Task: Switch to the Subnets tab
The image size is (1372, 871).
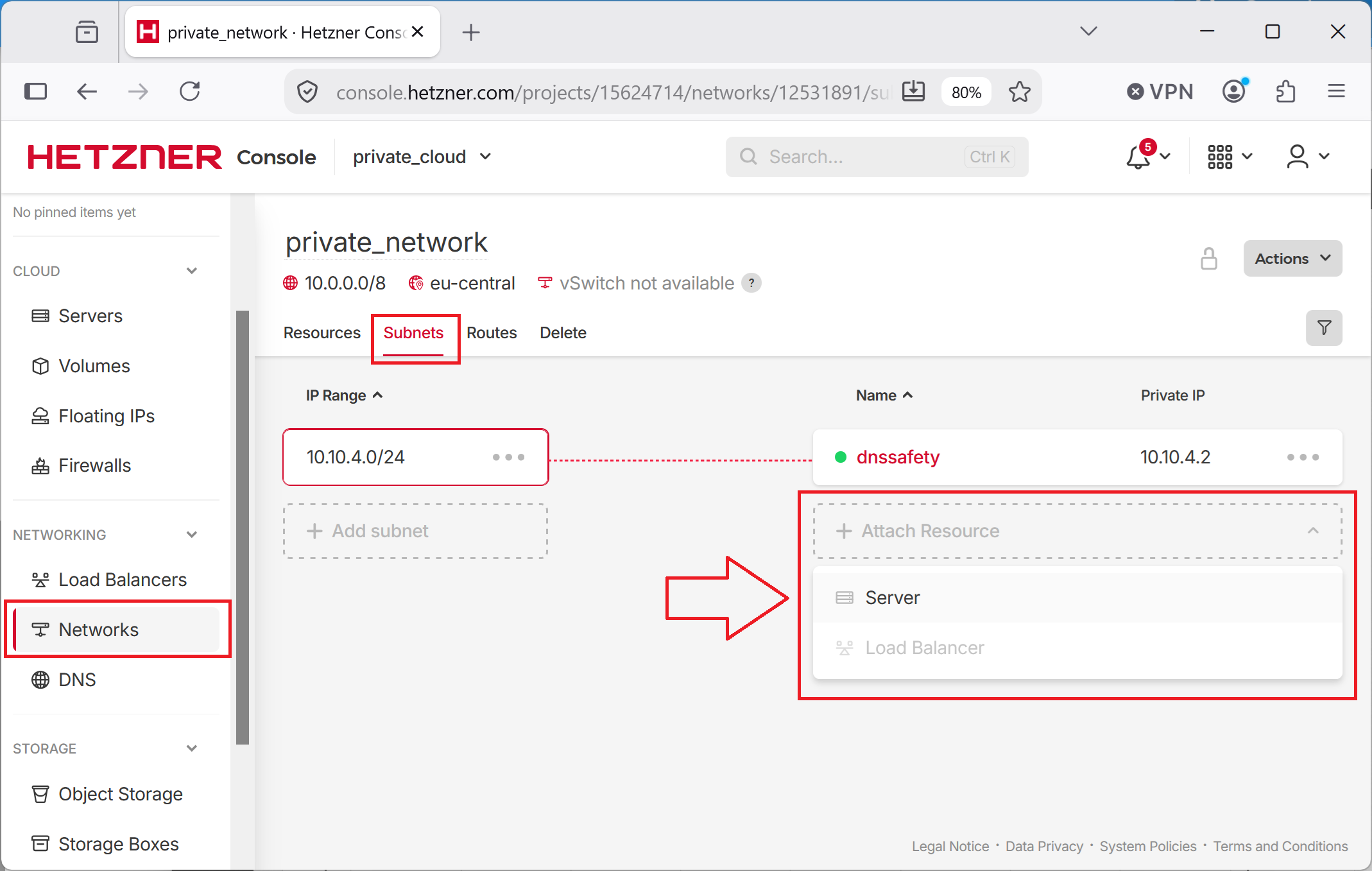Action: (413, 333)
